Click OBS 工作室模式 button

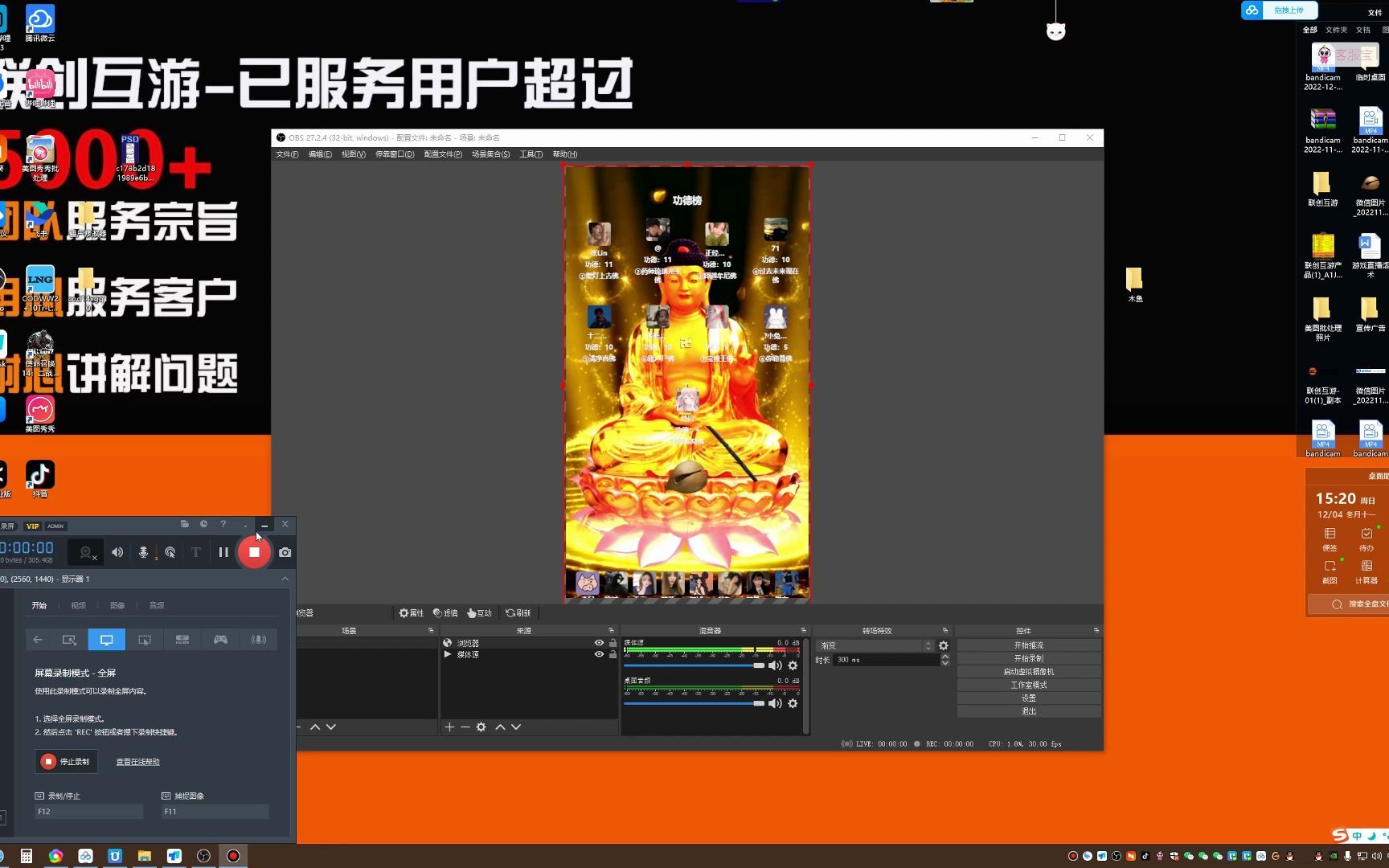(x=1029, y=685)
